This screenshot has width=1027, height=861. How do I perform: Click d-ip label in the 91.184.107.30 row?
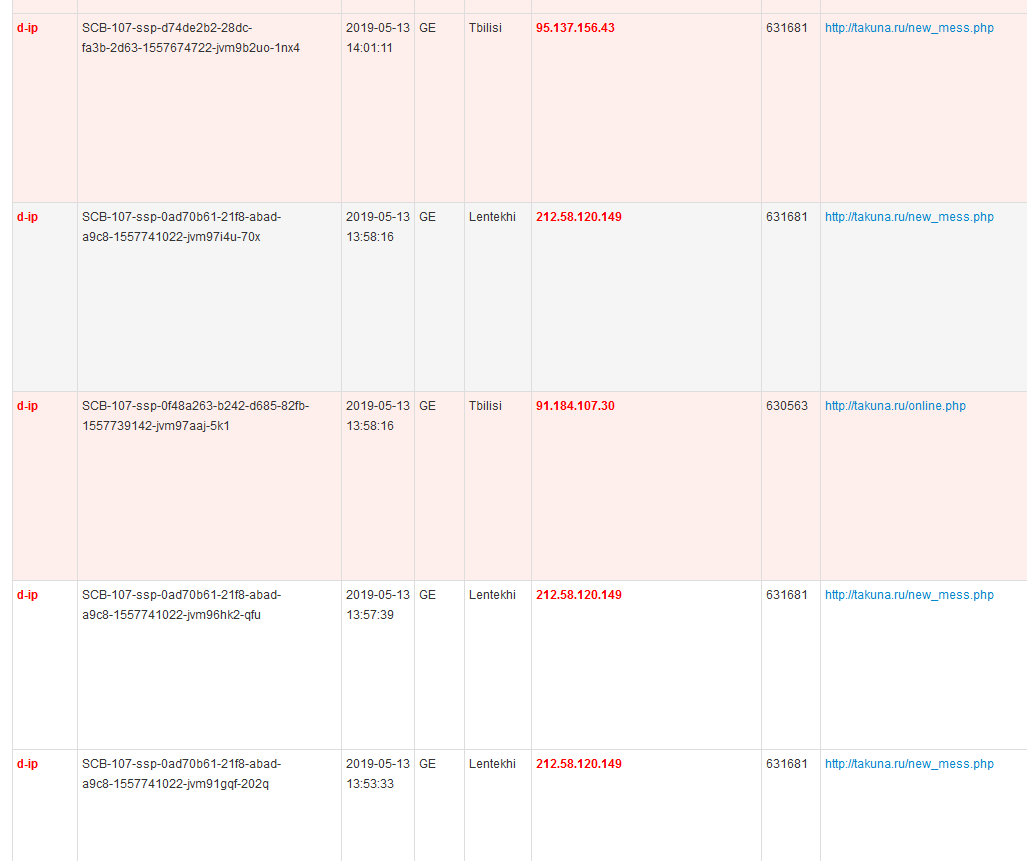coord(27,406)
